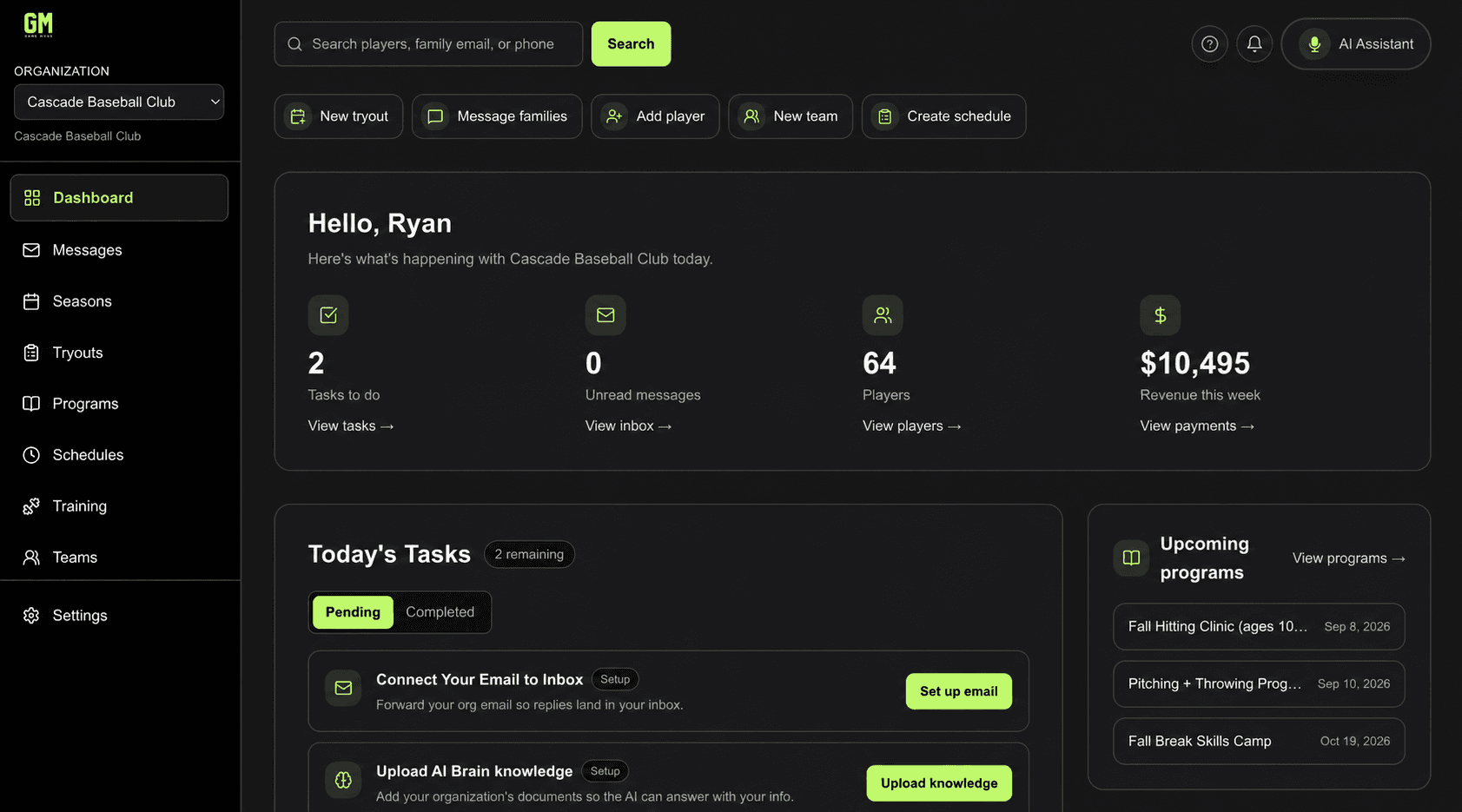
Task: Click the Programs book icon in sidebar
Action: [x=31, y=404]
